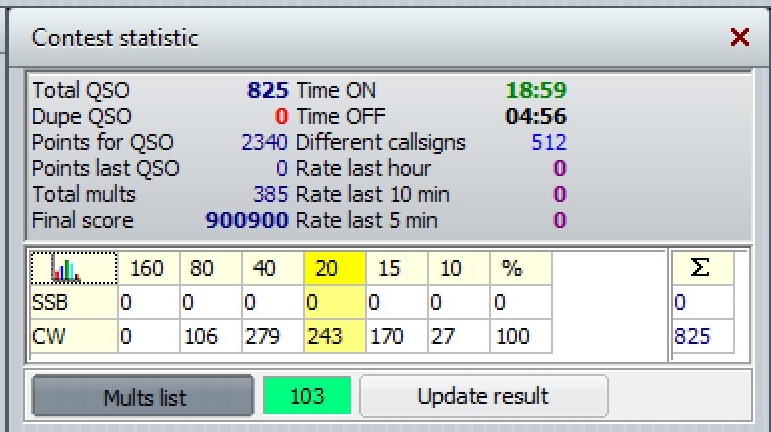Select the 10 band column header
Viewport: 771px width, 432px height.
[x=457, y=269]
